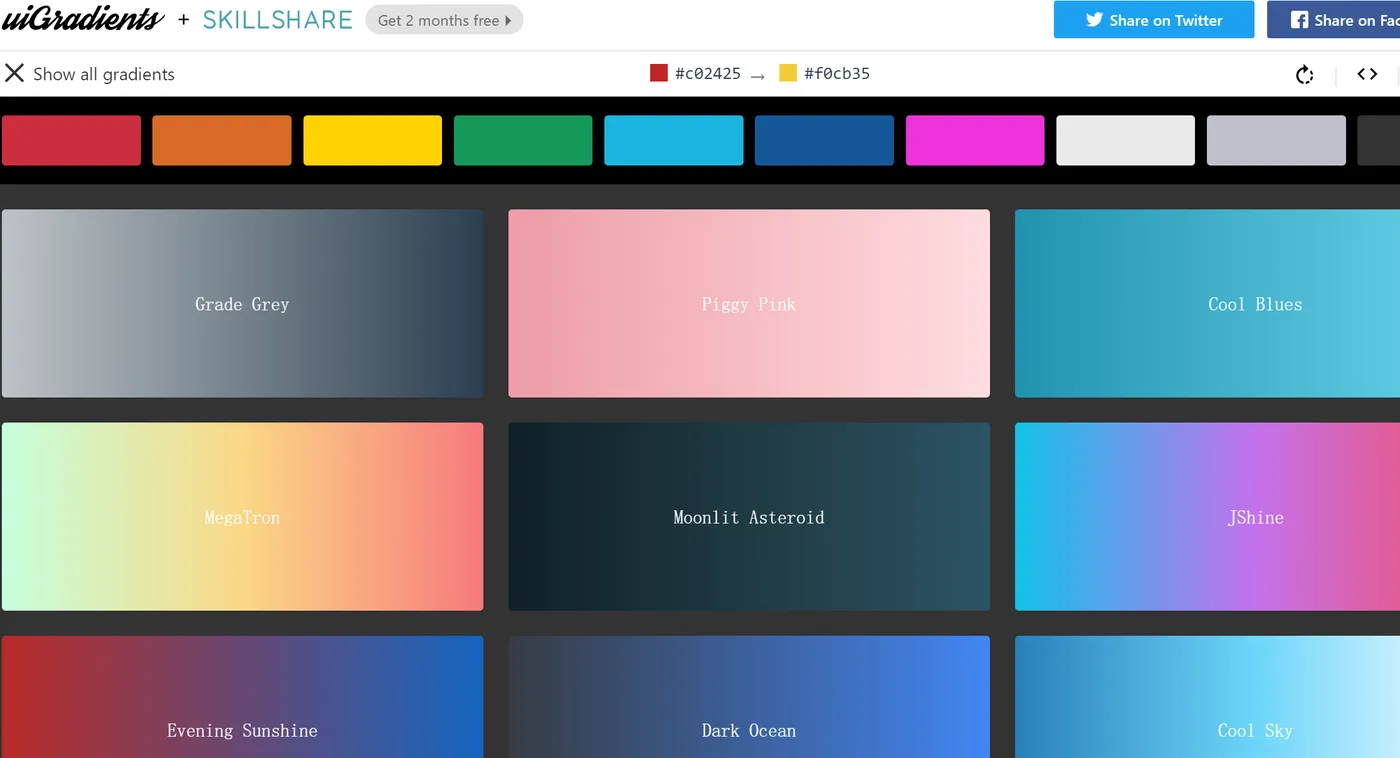Select the Grade Grey gradient card
Image resolution: width=1400 pixels, height=758 pixels.
[242, 303]
